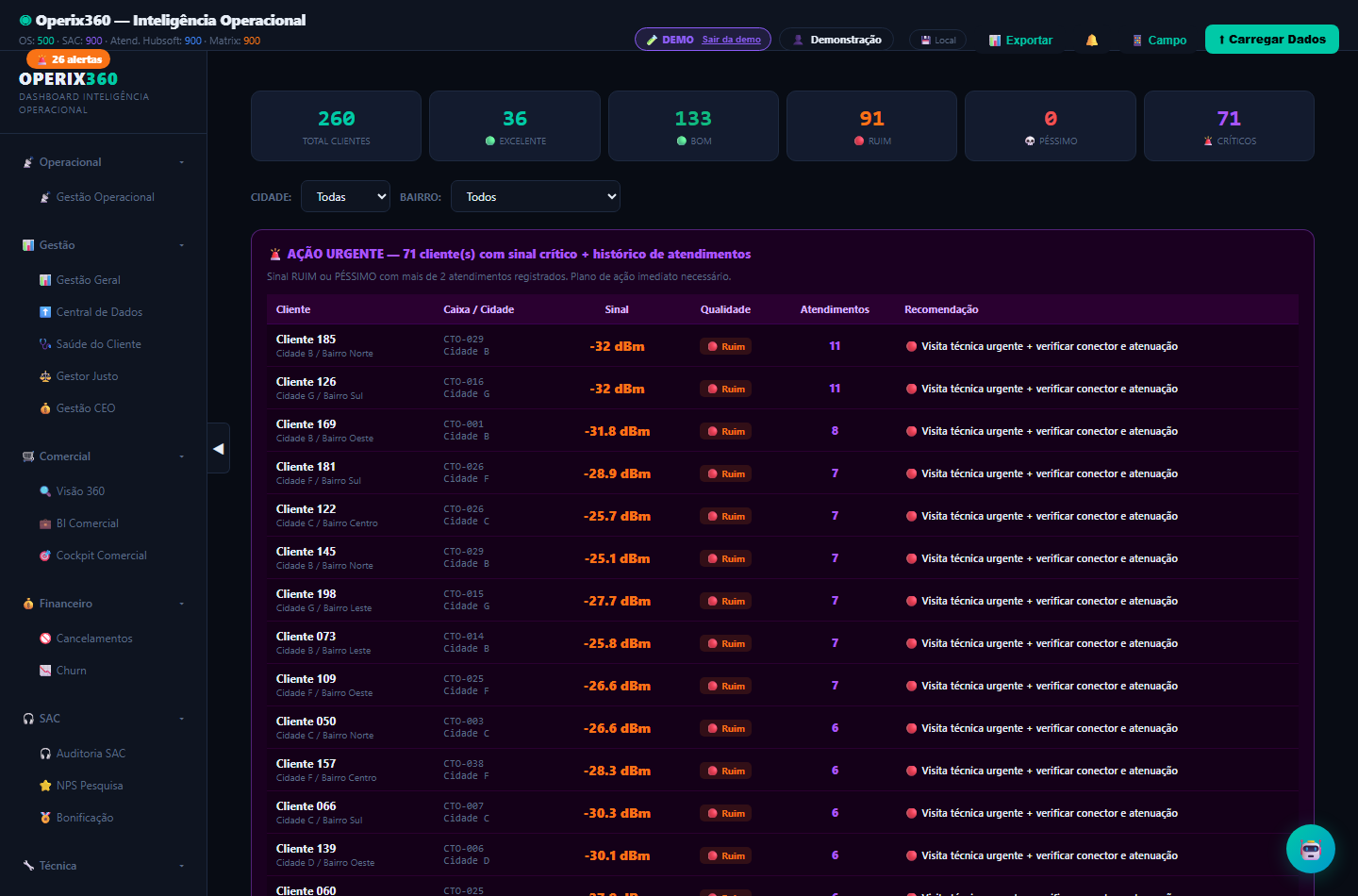Click the Cockpit Comercial target icon
Viewport: 1358px width, 896px height.
tap(45, 556)
